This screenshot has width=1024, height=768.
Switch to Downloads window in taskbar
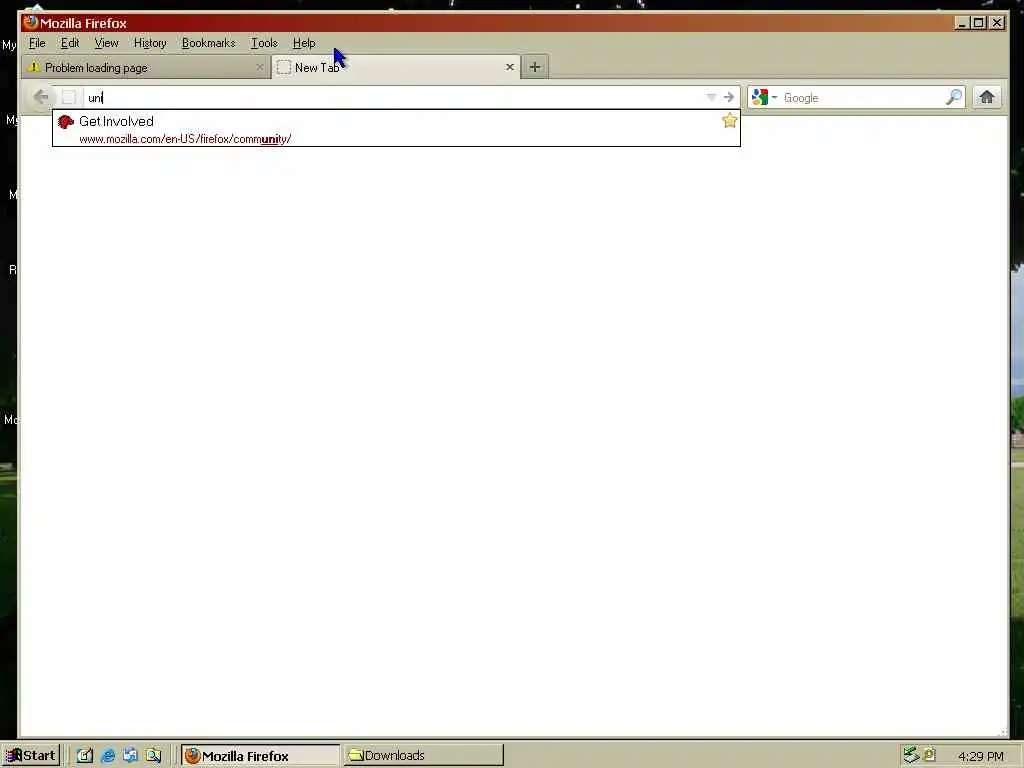[424, 756]
